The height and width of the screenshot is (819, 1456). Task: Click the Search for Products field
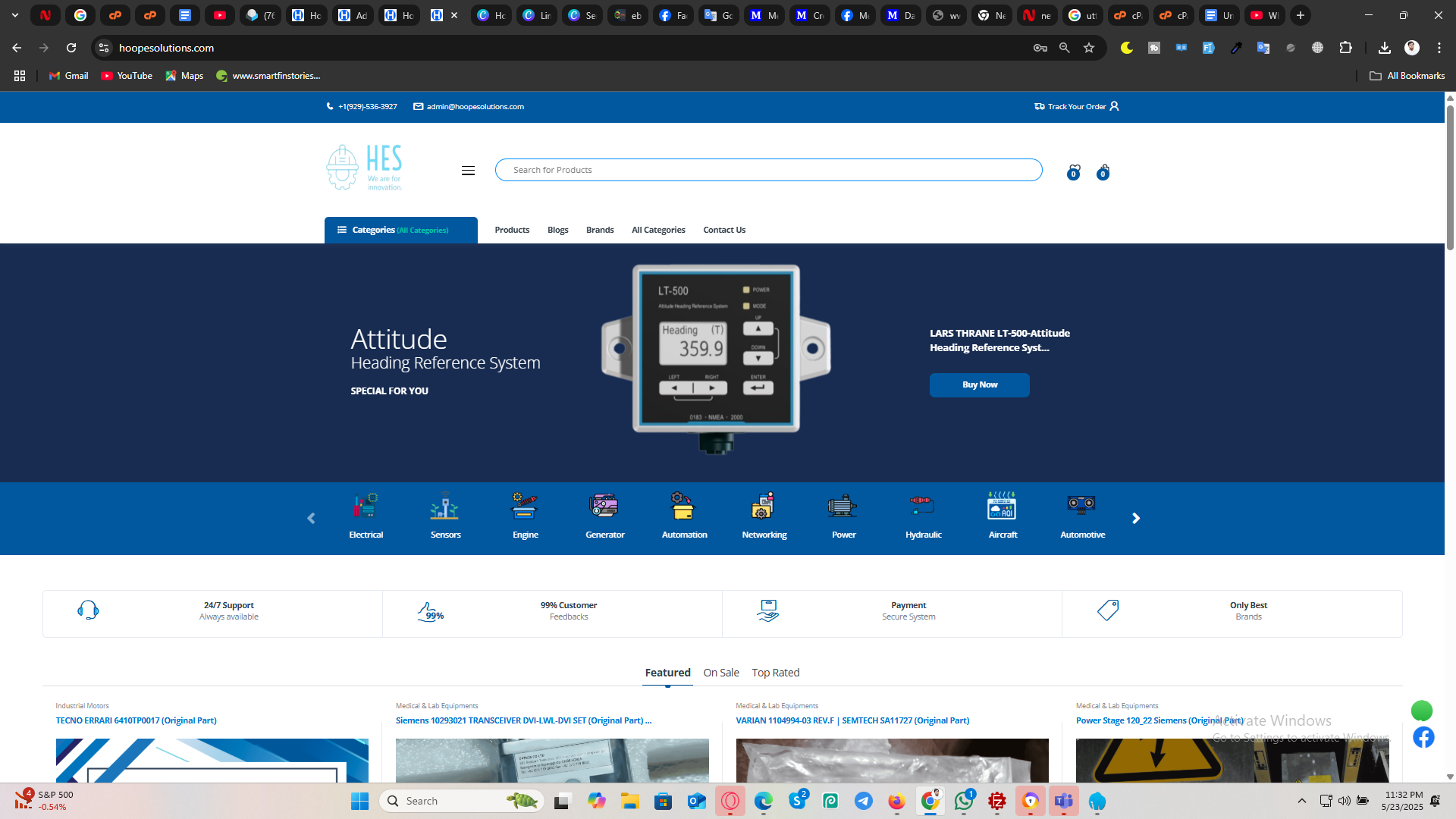[x=768, y=170]
